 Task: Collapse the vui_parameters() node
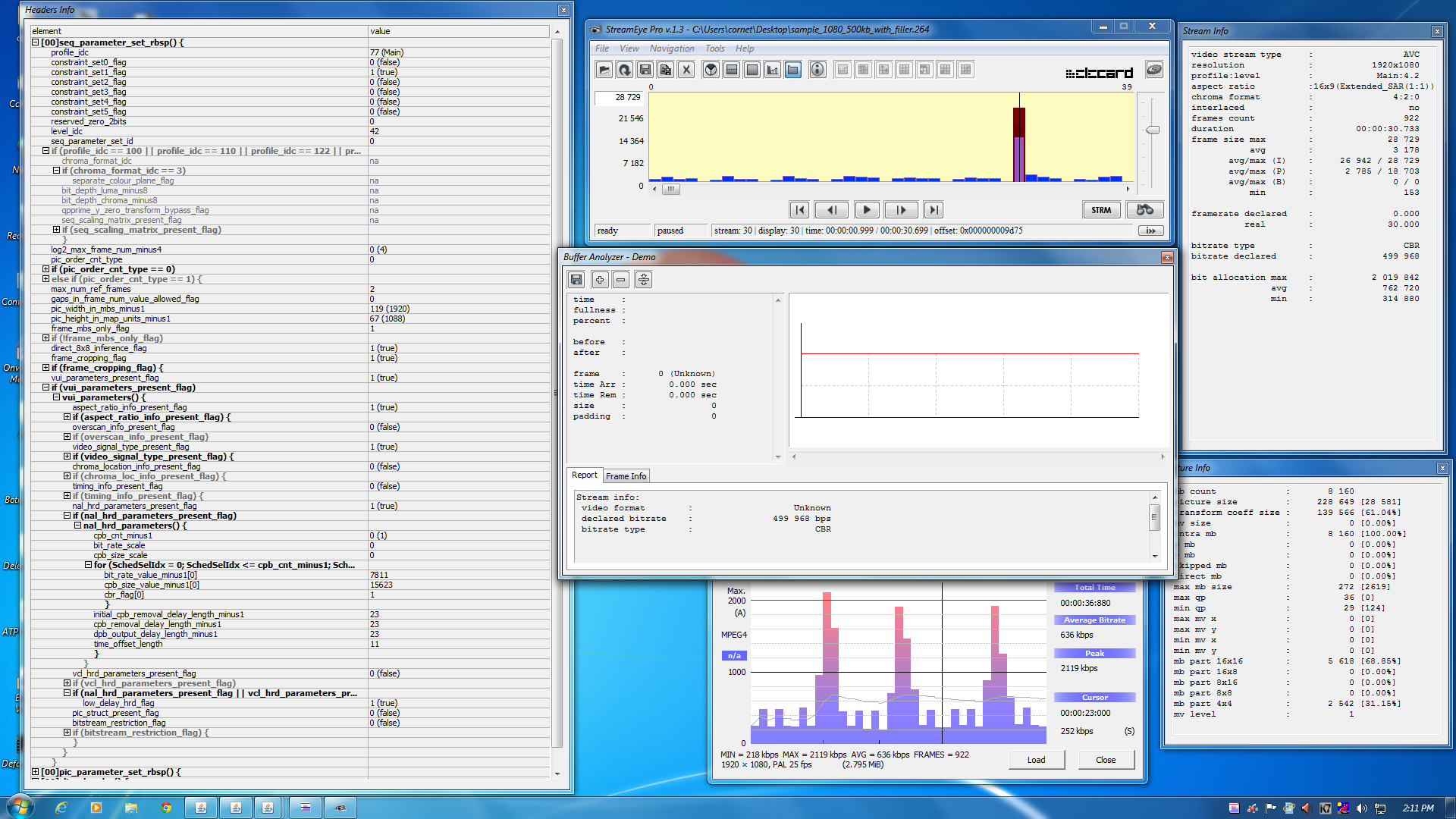click(56, 397)
